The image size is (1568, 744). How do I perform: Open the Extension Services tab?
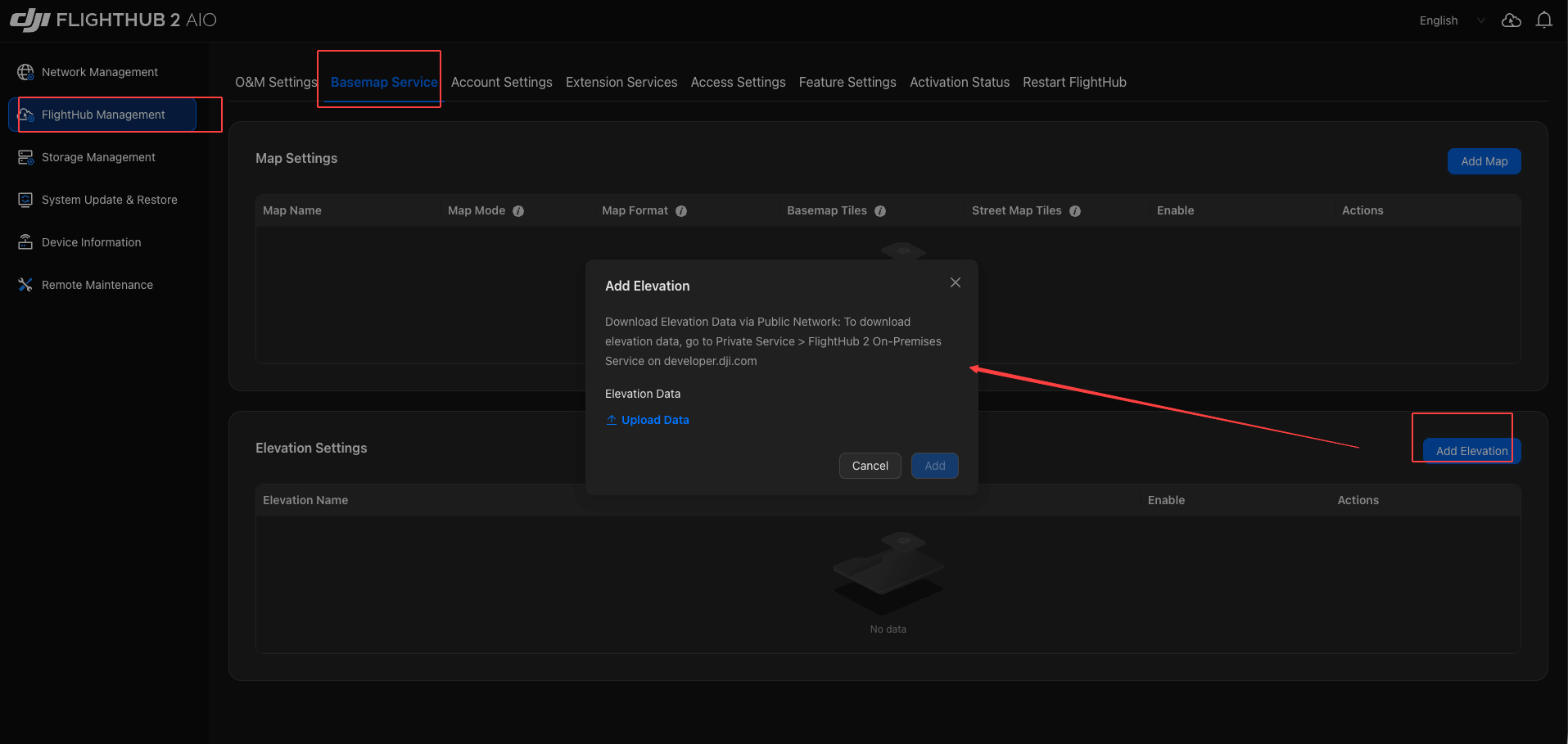tap(621, 82)
